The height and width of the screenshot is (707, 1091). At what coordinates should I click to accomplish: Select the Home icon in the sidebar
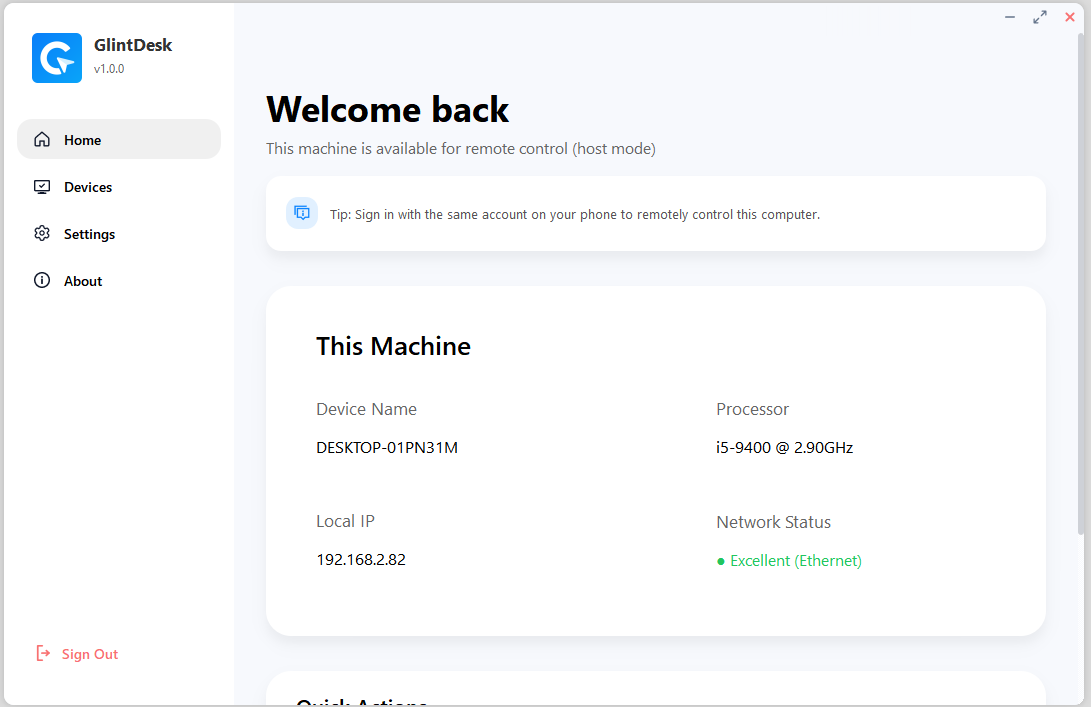pyautogui.click(x=42, y=139)
